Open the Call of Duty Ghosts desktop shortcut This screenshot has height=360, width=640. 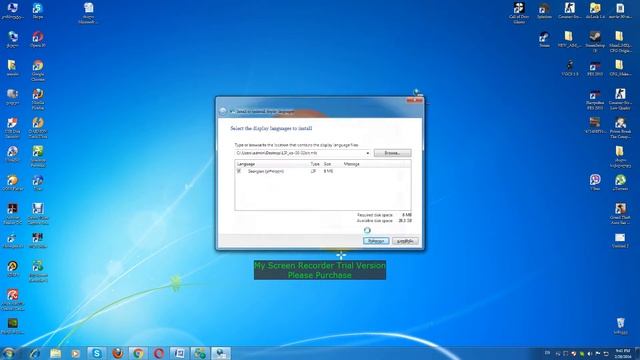(519, 12)
